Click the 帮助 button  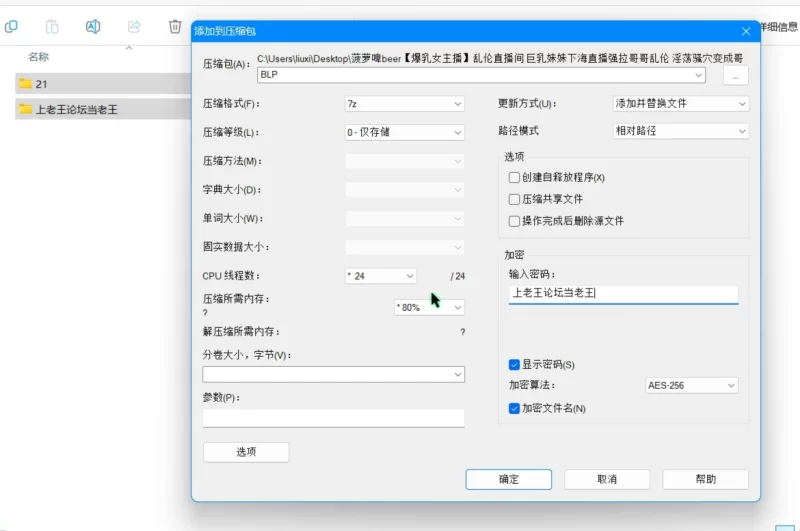tap(706, 479)
